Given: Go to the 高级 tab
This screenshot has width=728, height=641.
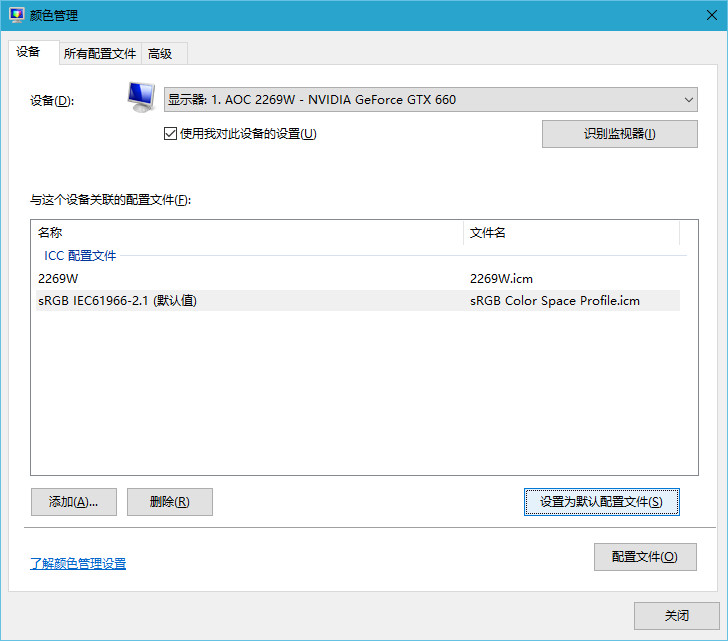Looking at the screenshot, I should coord(164,54).
